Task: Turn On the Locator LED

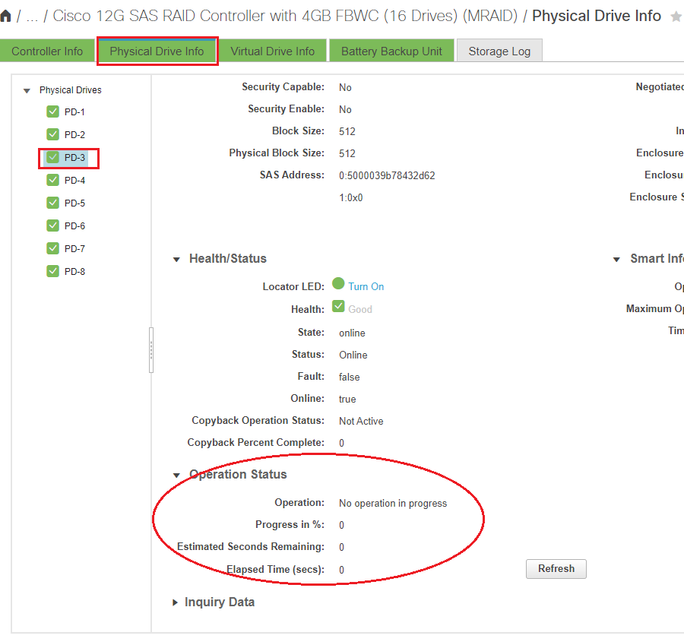Action: point(366,287)
